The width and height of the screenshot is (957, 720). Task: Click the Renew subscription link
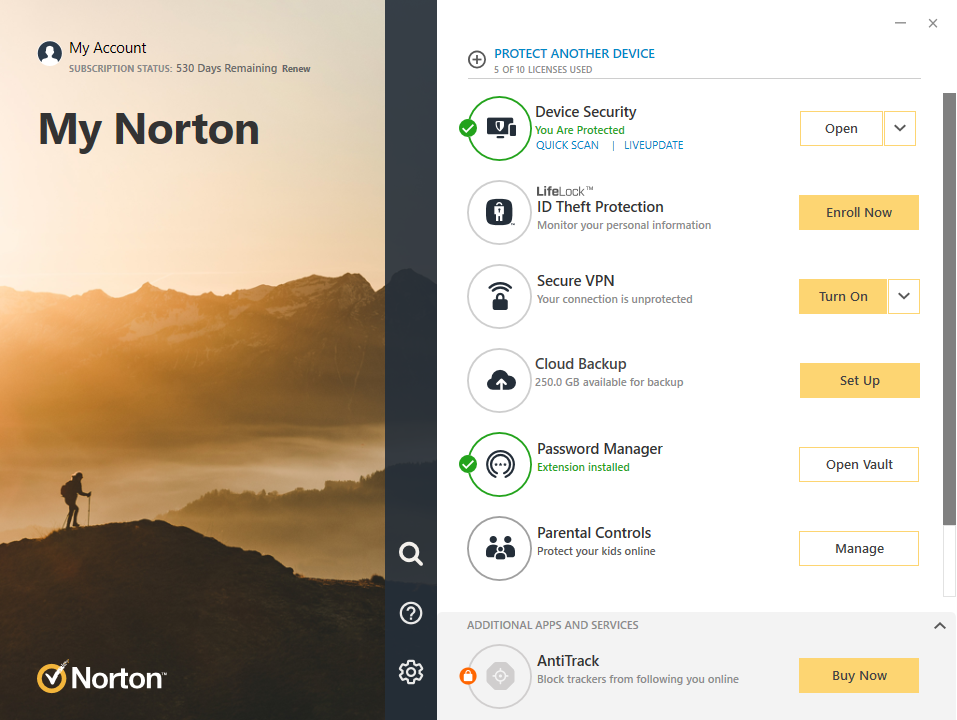pos(296,69)
